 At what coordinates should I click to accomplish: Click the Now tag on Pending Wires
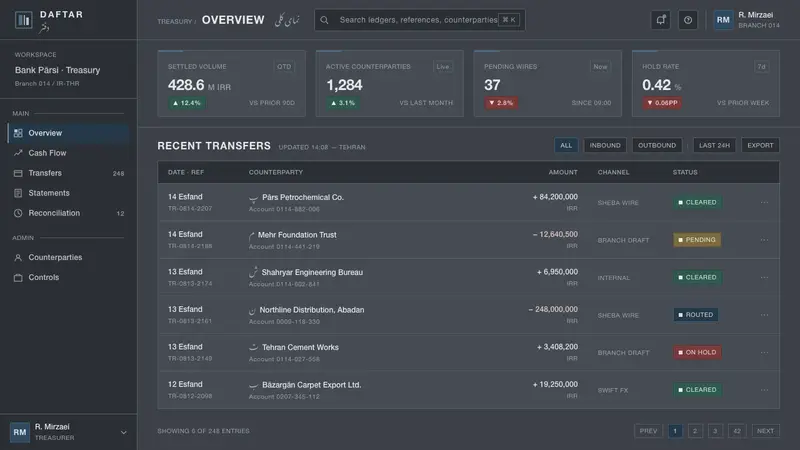pos(601,67)
